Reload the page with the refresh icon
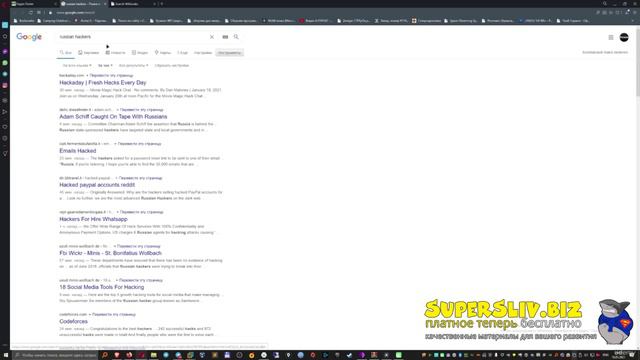The height and width of the screenshot is (360, 640). (31, 13)
